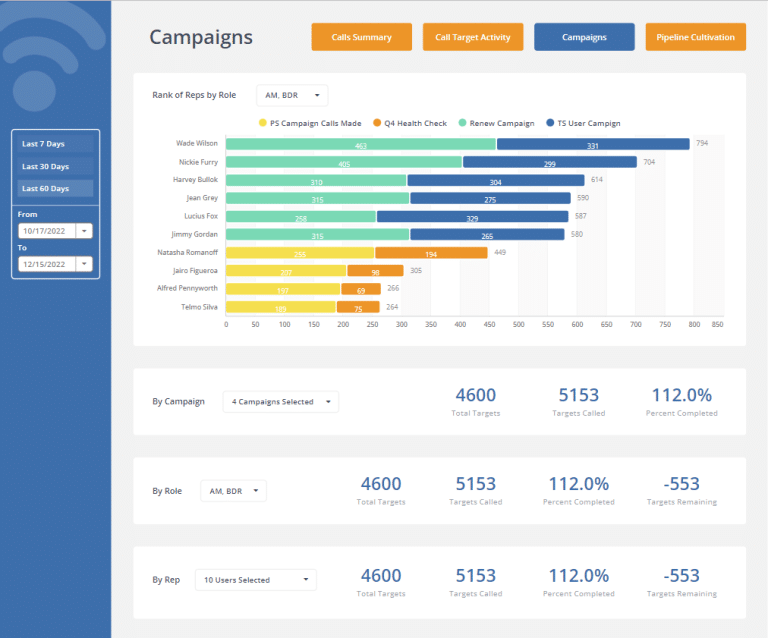Screen dimensions: 768x638
Task: Toggle Renew Campaign legend series
Action: point(463,123)
